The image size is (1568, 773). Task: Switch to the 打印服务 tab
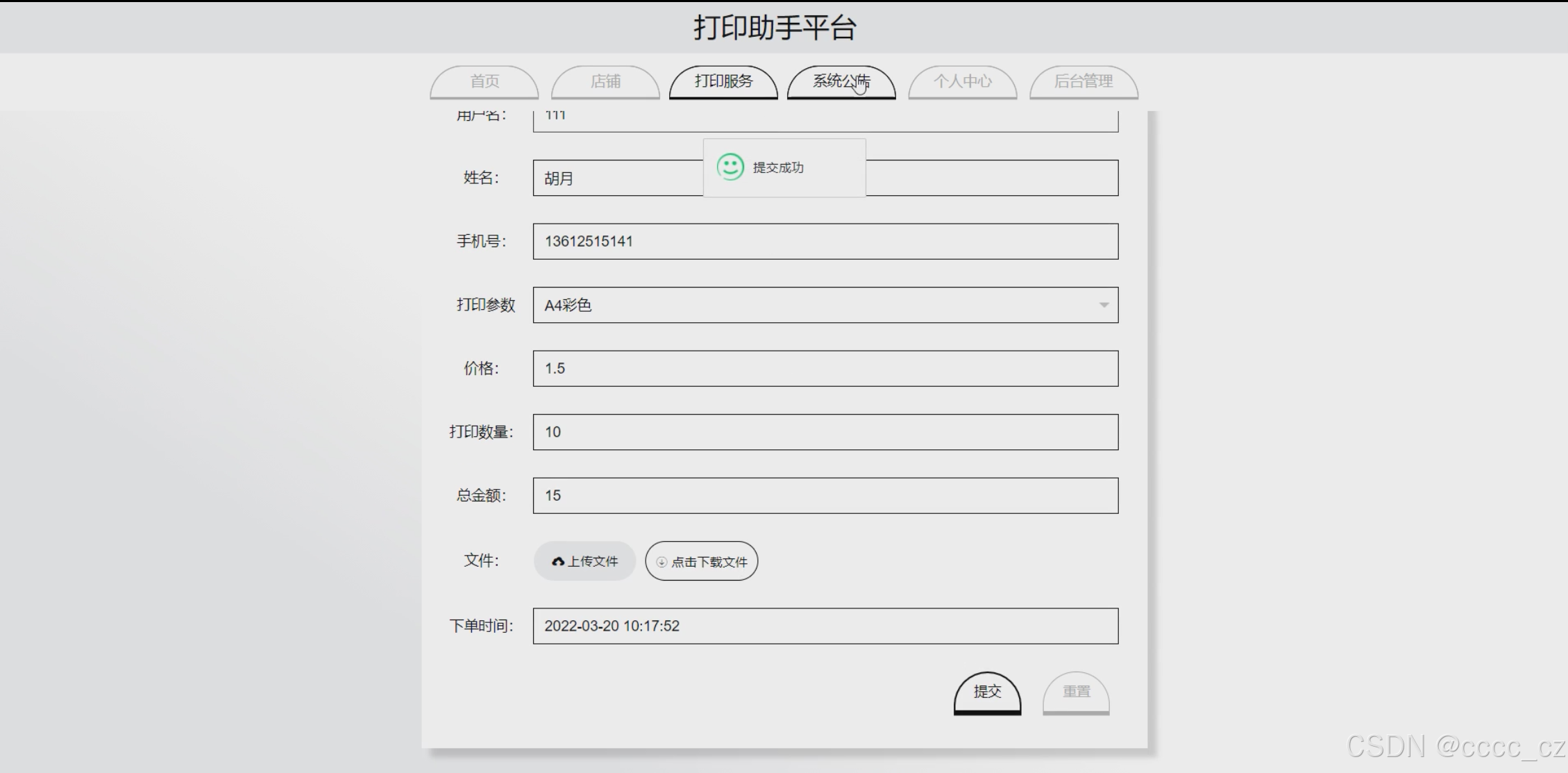723,82
